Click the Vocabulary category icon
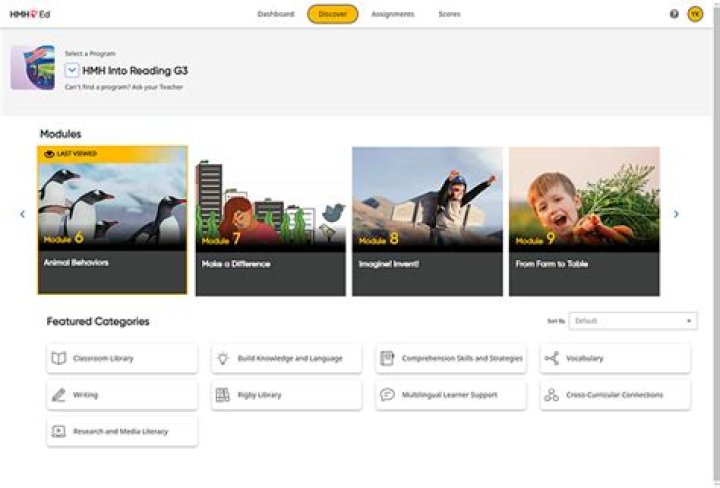The image size is (720, 488). pos(551,358)
